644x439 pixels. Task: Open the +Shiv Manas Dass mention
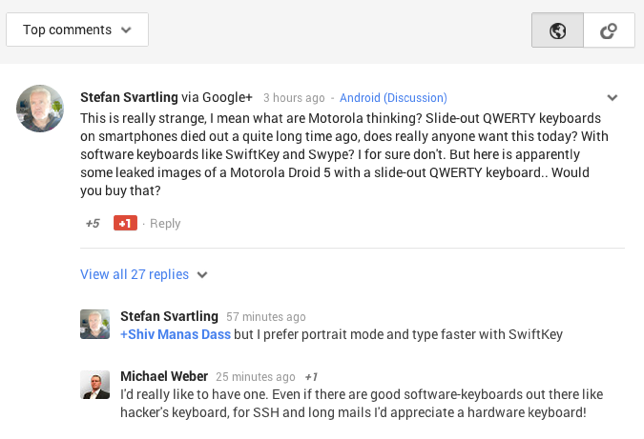(175, 334)
